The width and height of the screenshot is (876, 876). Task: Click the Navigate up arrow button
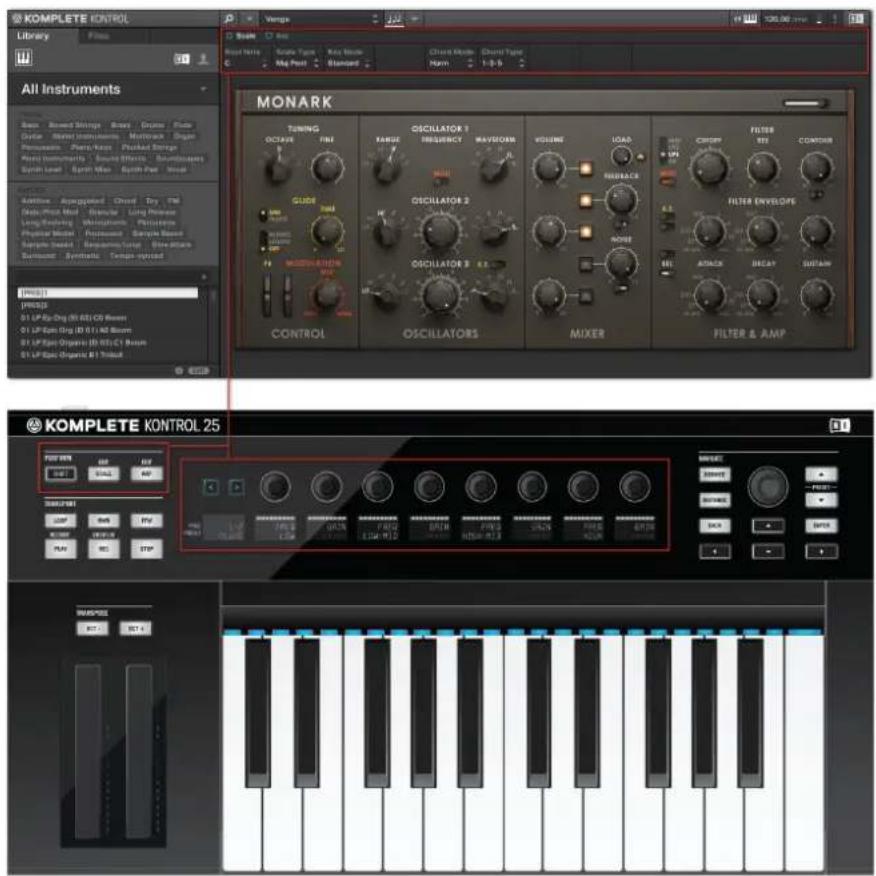pos(768,526)
